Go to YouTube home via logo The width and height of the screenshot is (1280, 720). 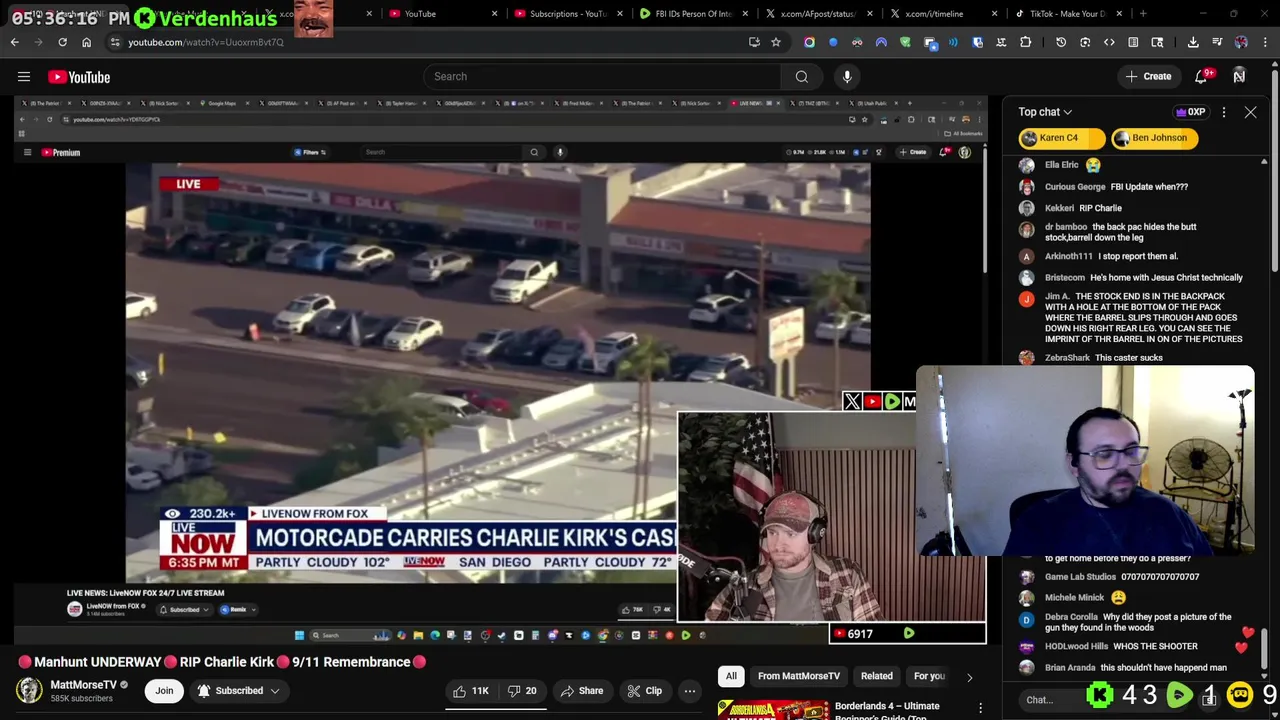(x=79, y=77)
